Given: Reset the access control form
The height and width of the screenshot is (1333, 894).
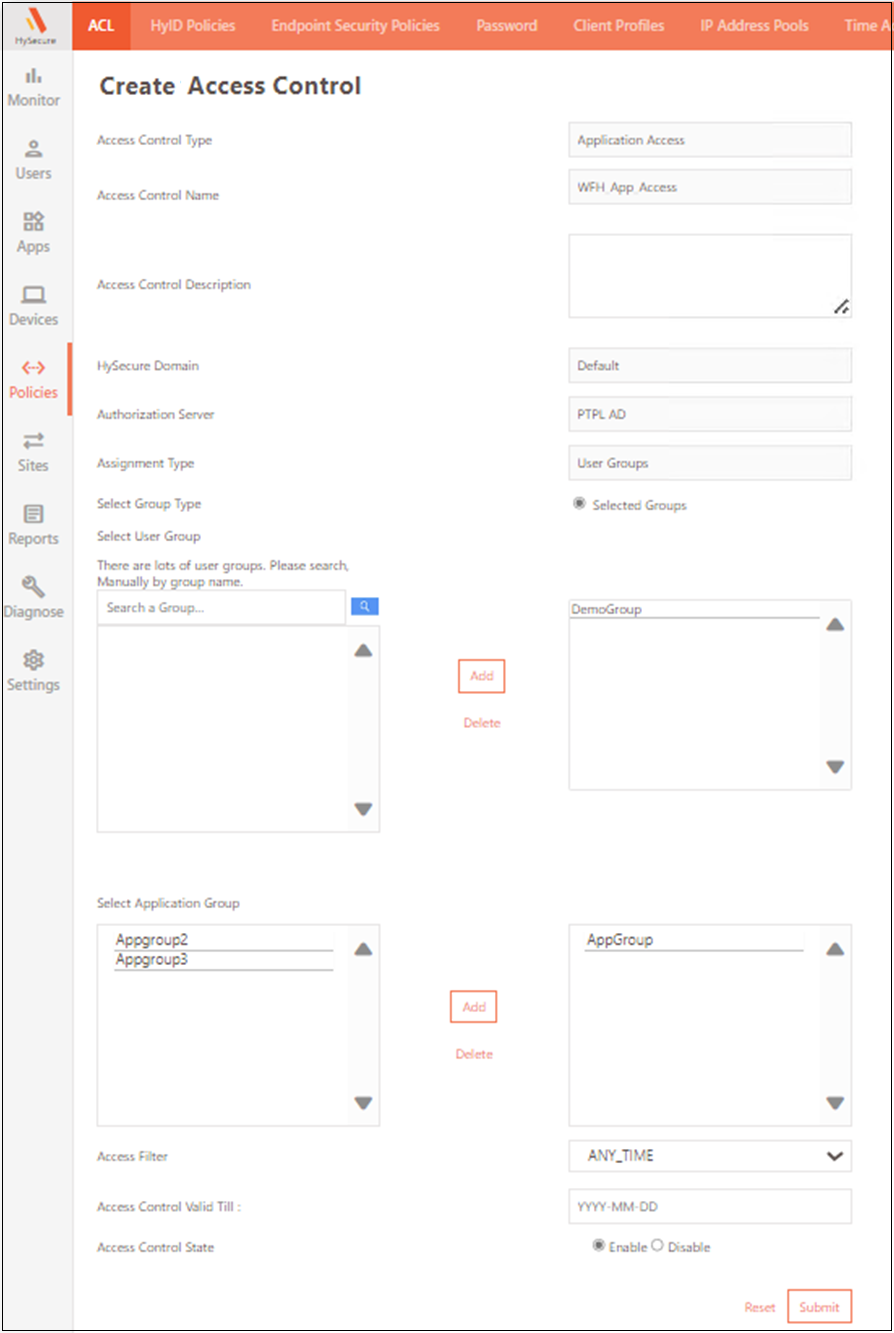Looking at the screenshot, I should 760,1307.
